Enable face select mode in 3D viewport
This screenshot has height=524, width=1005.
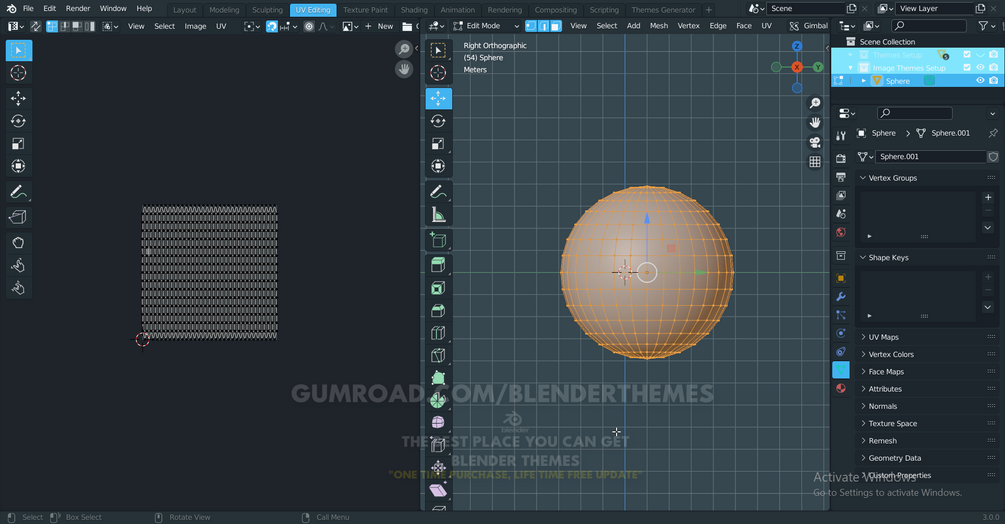click(x=556, y=26)
